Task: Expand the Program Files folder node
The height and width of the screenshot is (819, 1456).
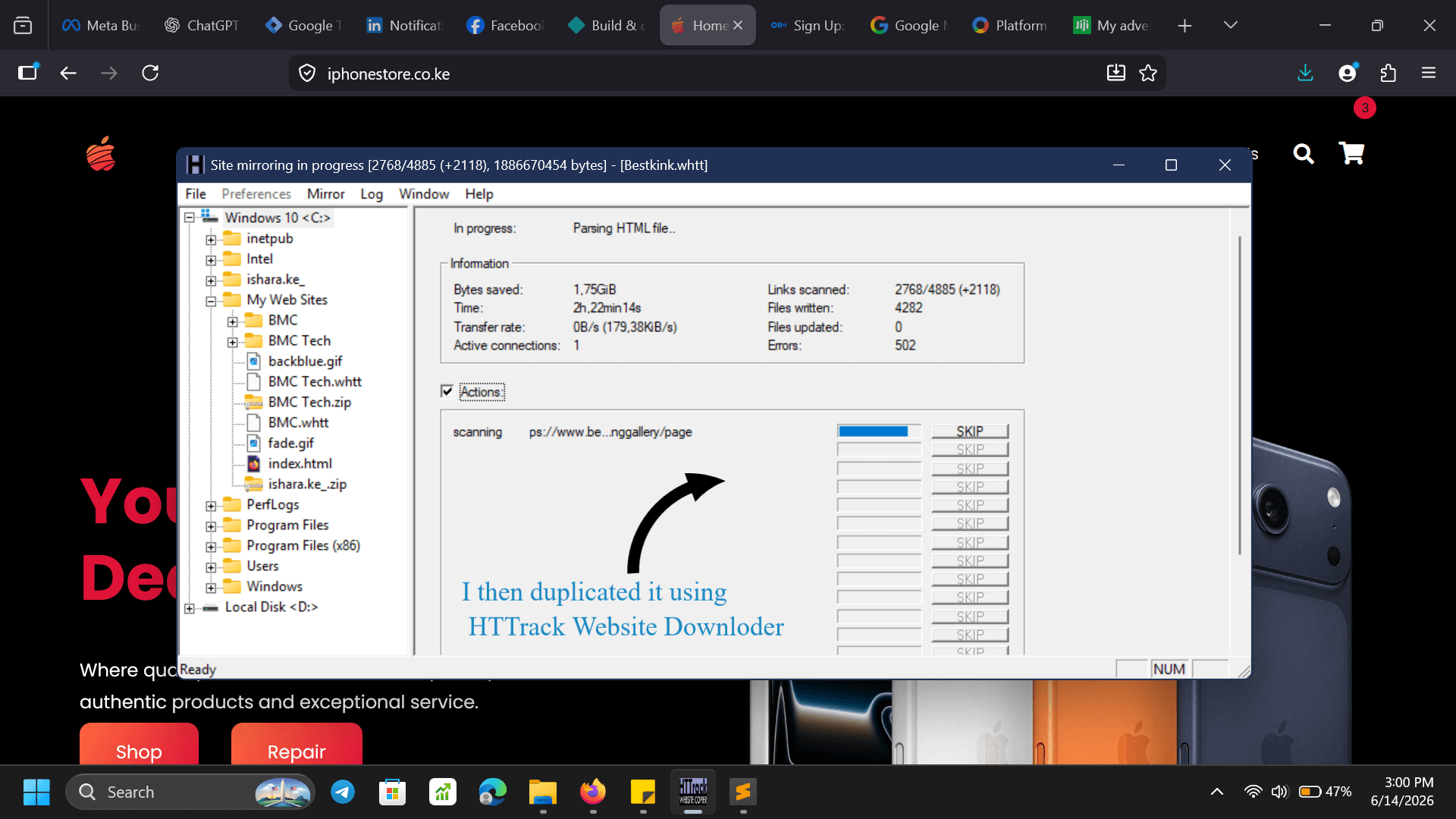Action: (211, 526)
